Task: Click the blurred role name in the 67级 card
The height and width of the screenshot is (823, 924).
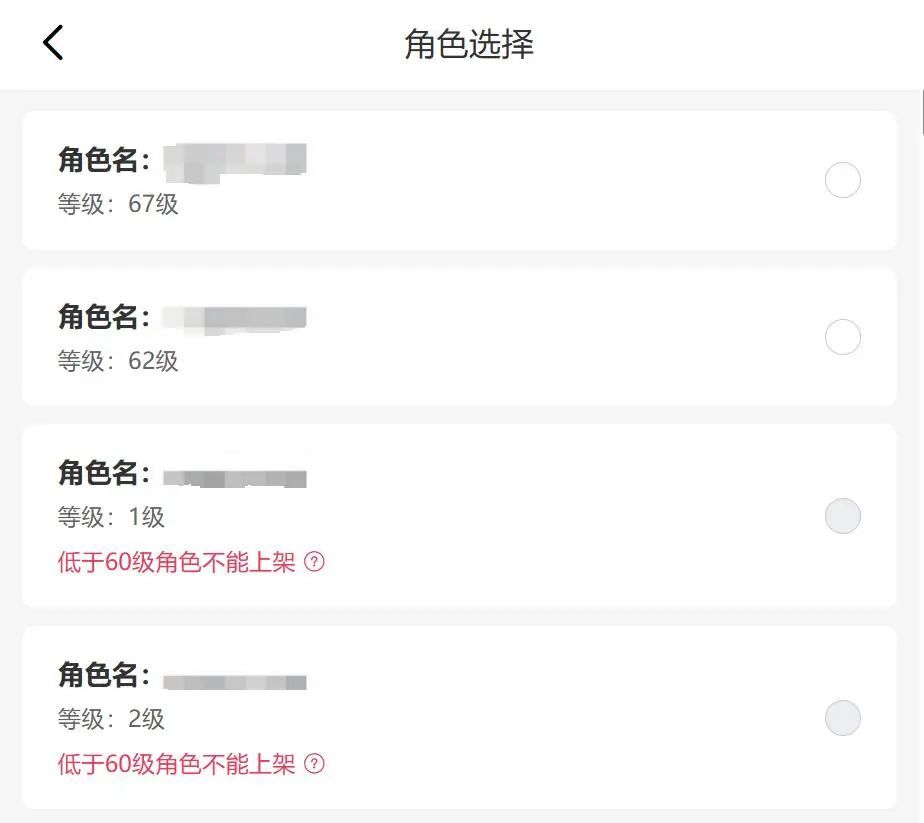Action: pyautogui.click(x=235, y=159)
